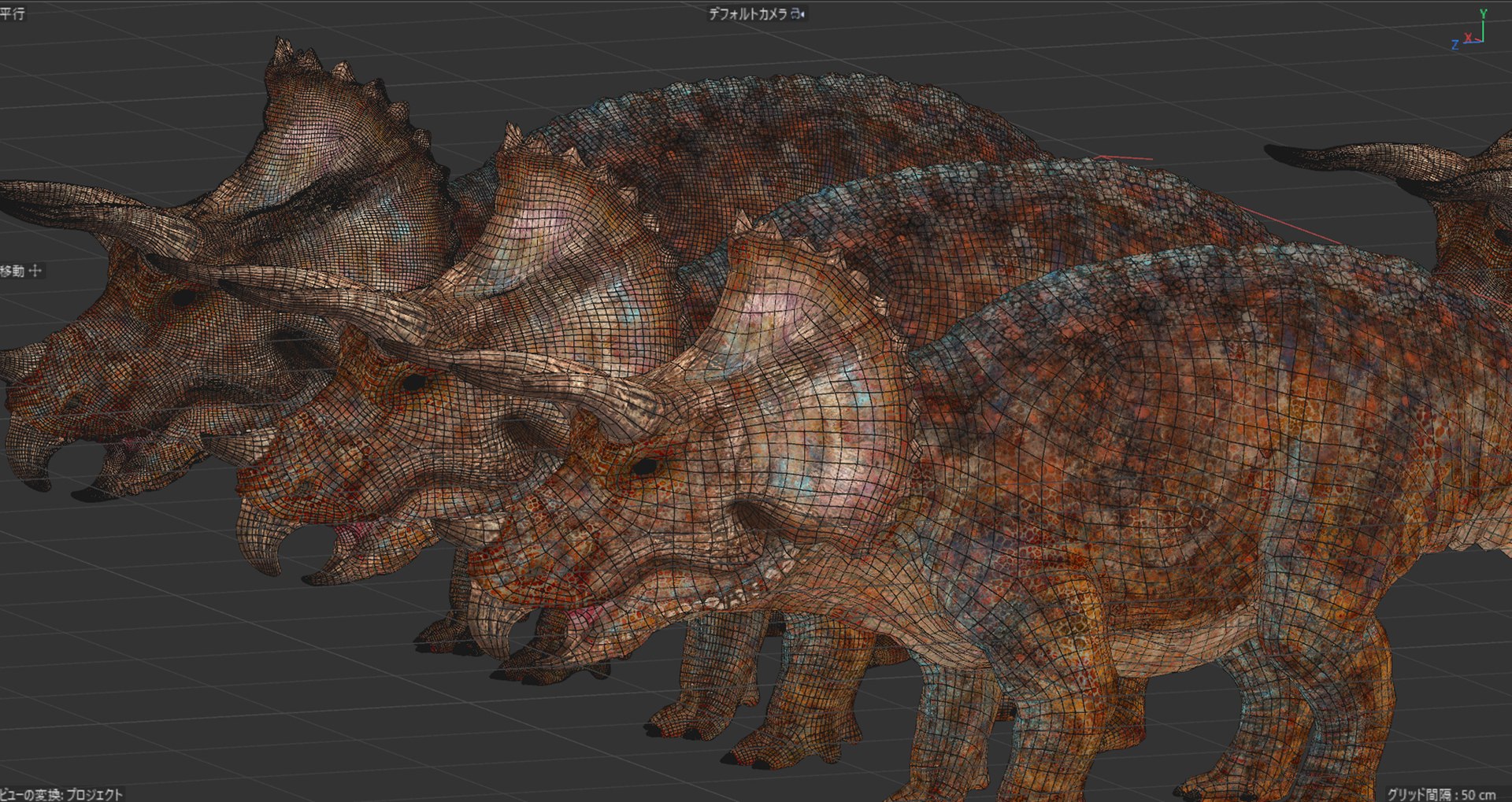
Task: Click the XYZ axis orientation gizmo
Action: 1469,30
